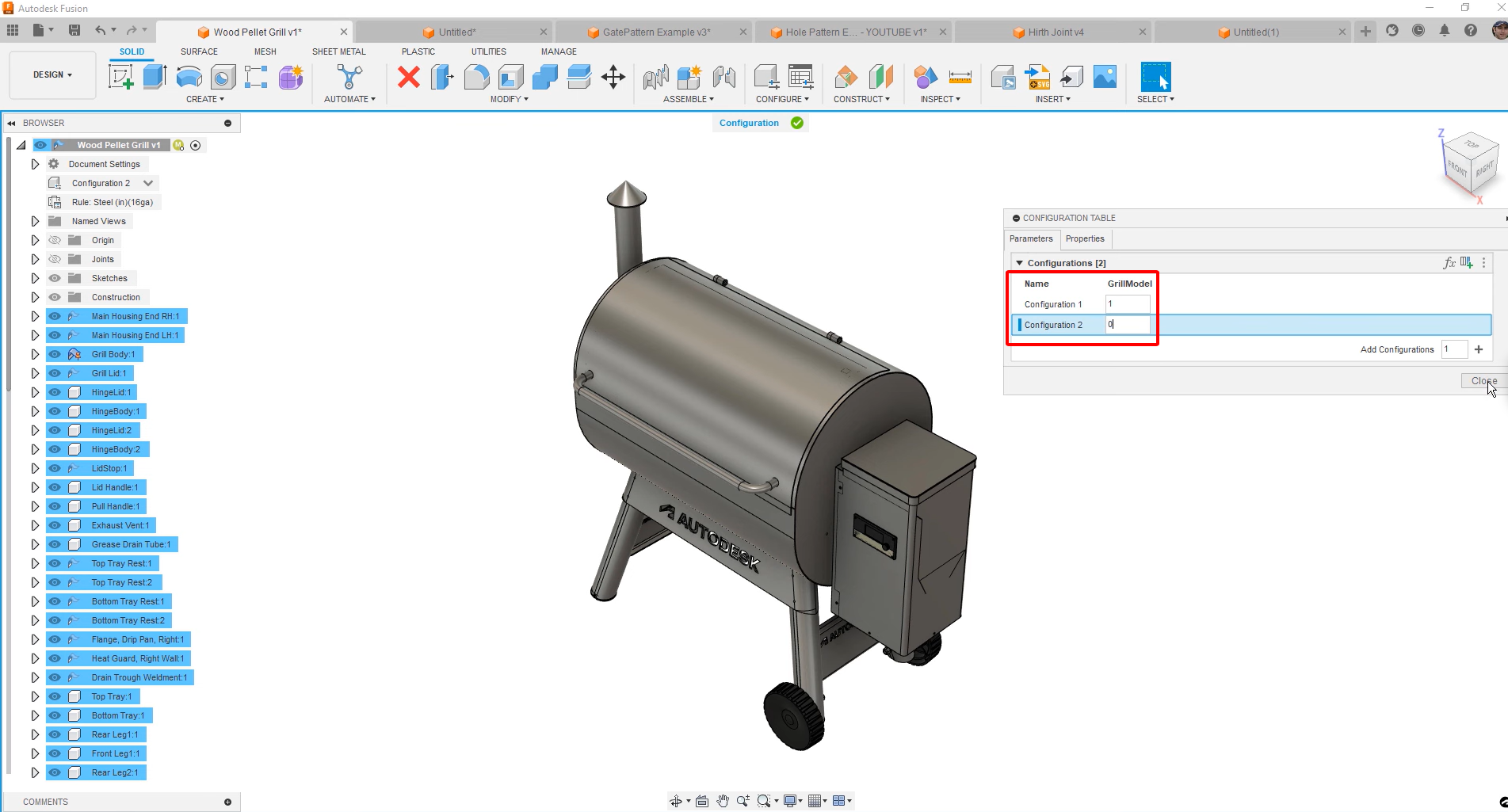Click the ViewCube orientation widget

(x=1471, y=164)
